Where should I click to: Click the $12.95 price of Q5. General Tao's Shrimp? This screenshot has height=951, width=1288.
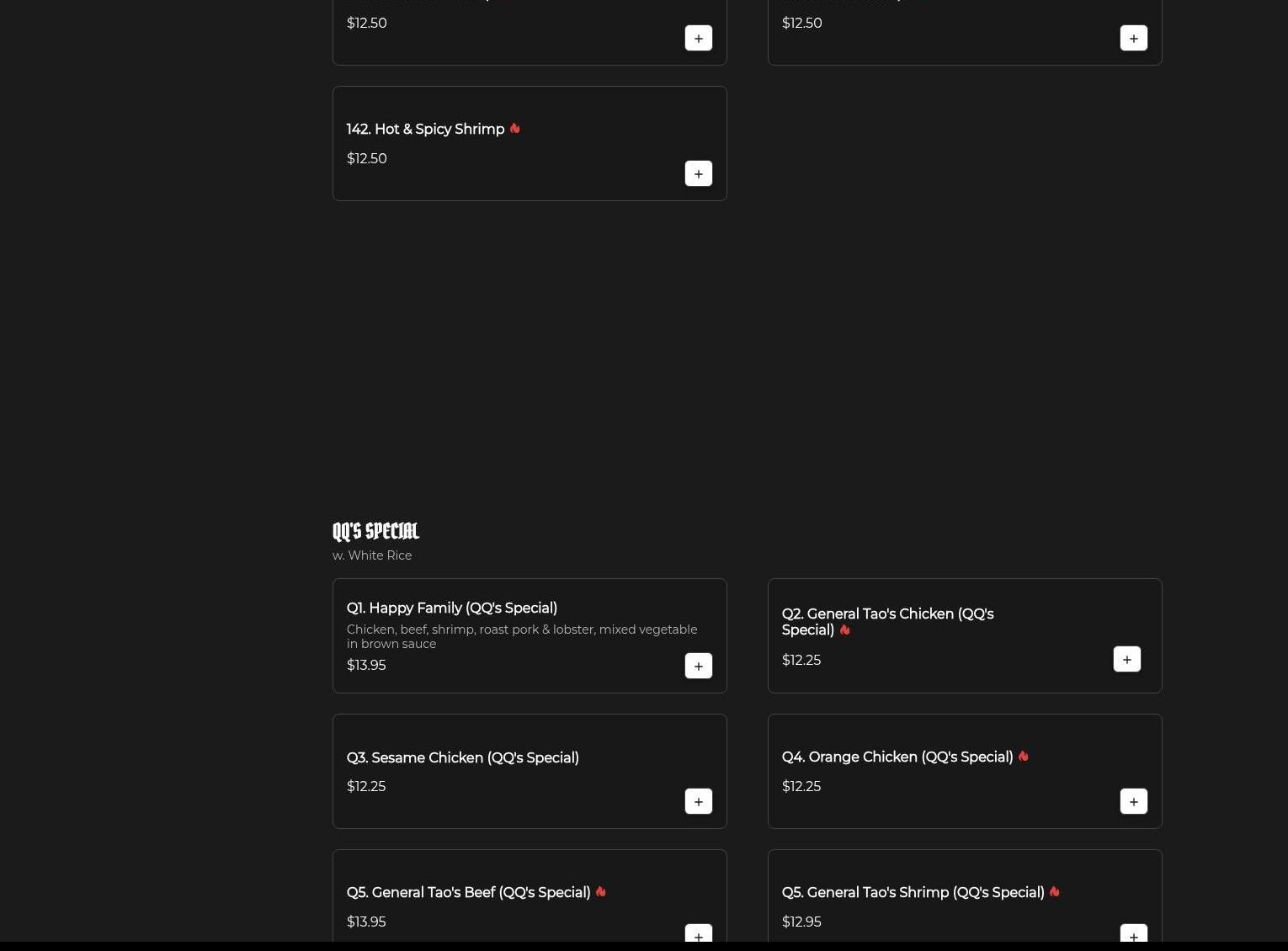click(801, 922)
